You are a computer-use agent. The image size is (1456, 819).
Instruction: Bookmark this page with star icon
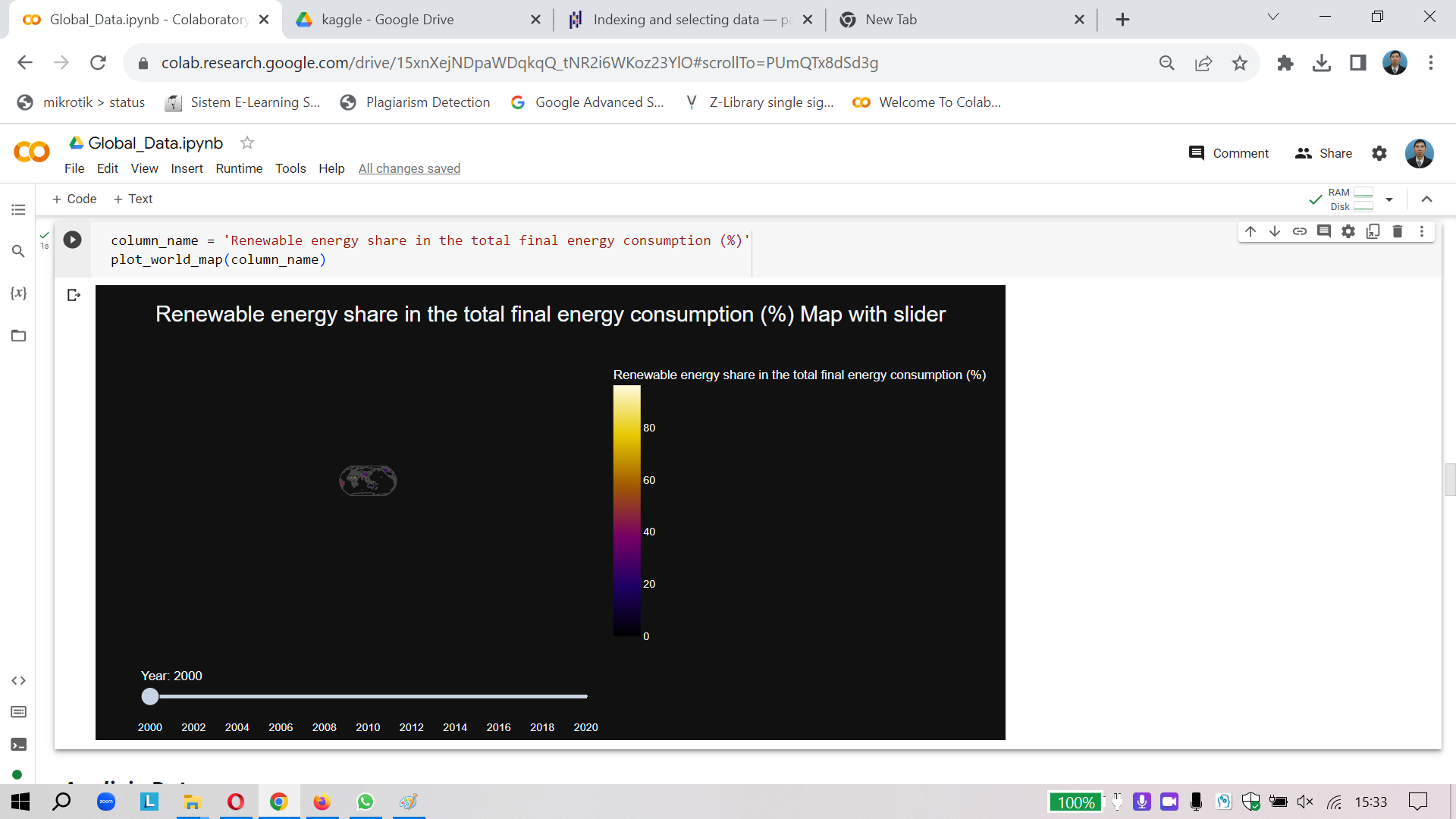coord(1240,63)
